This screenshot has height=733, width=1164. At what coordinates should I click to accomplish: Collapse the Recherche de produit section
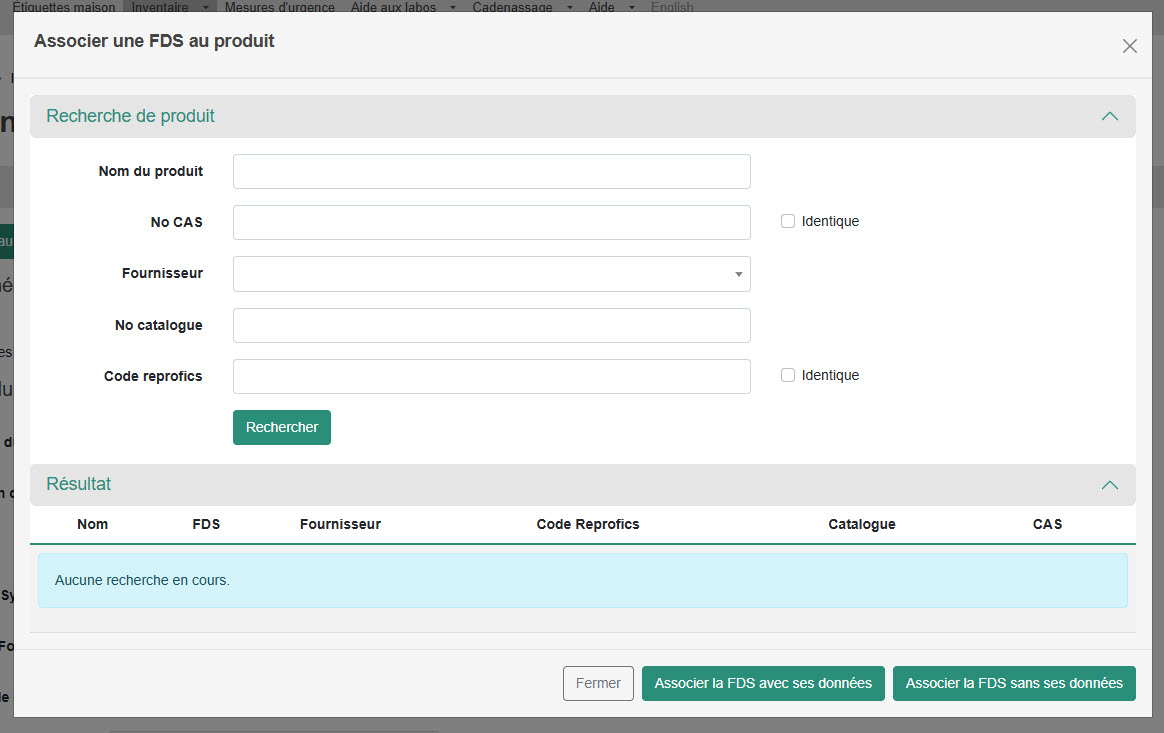coord(1109,116)
